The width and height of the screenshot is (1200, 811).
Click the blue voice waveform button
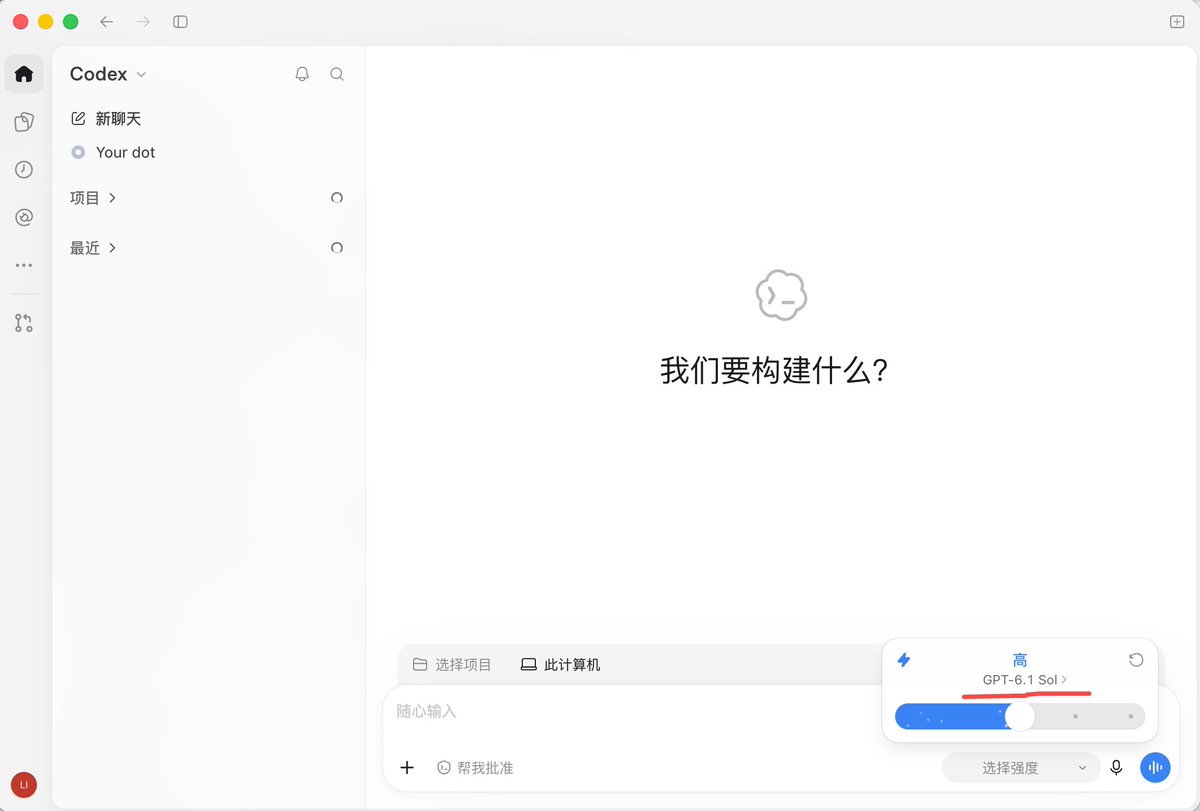click(x=1155, y=768)
